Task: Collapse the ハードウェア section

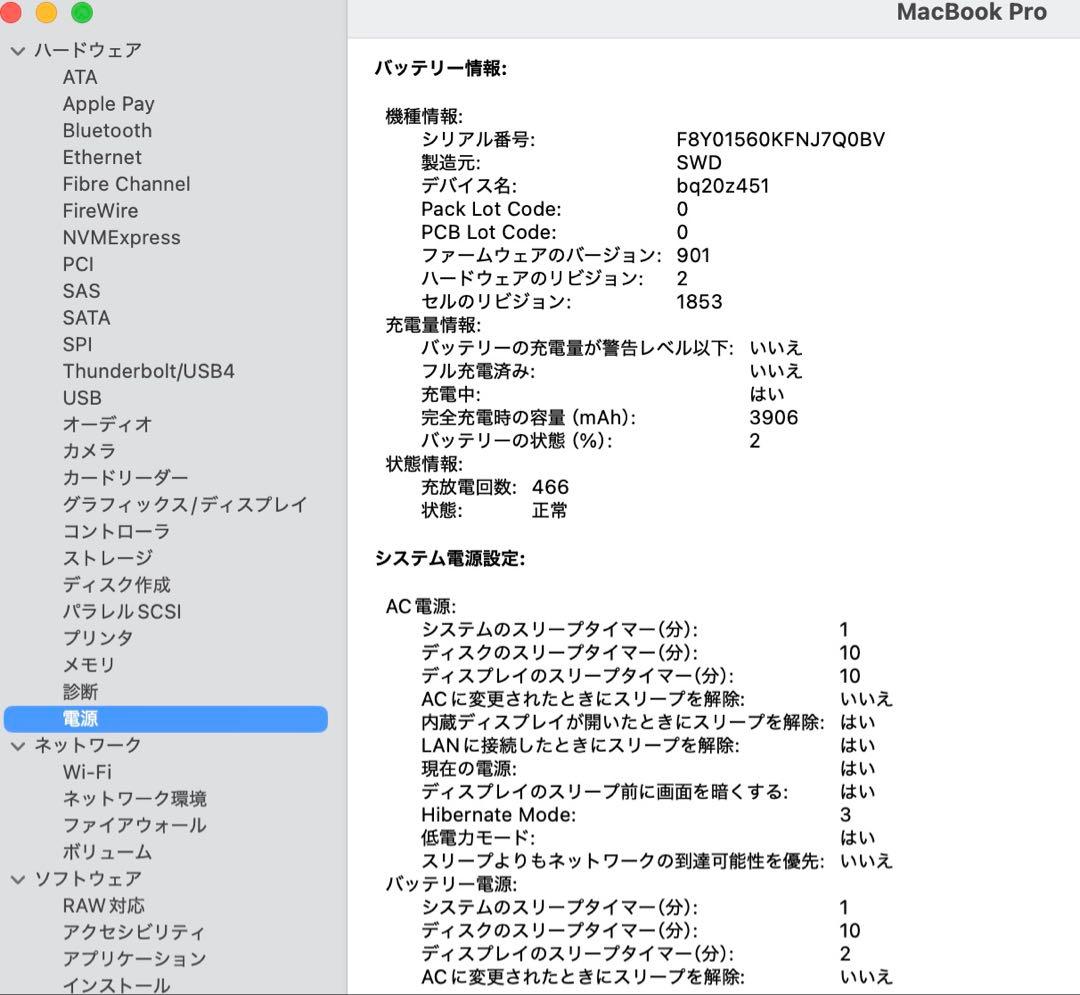Action: click(17, 49)
